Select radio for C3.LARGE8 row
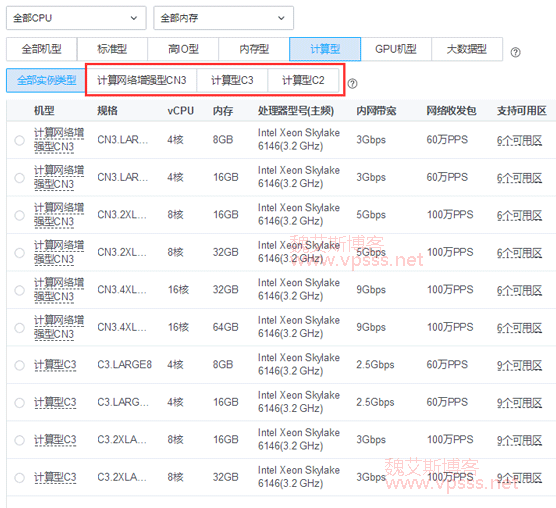 pyautogui.click(x=20, y=365)
